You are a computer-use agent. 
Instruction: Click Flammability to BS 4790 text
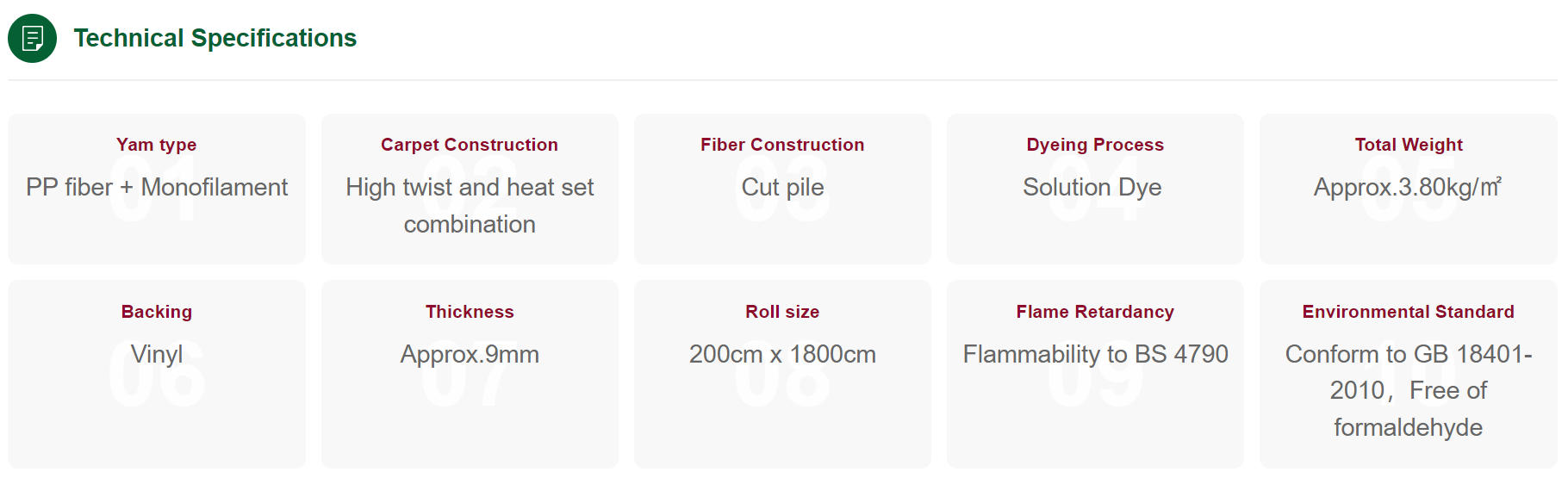pyautogui.click(x=1095, y=354)
